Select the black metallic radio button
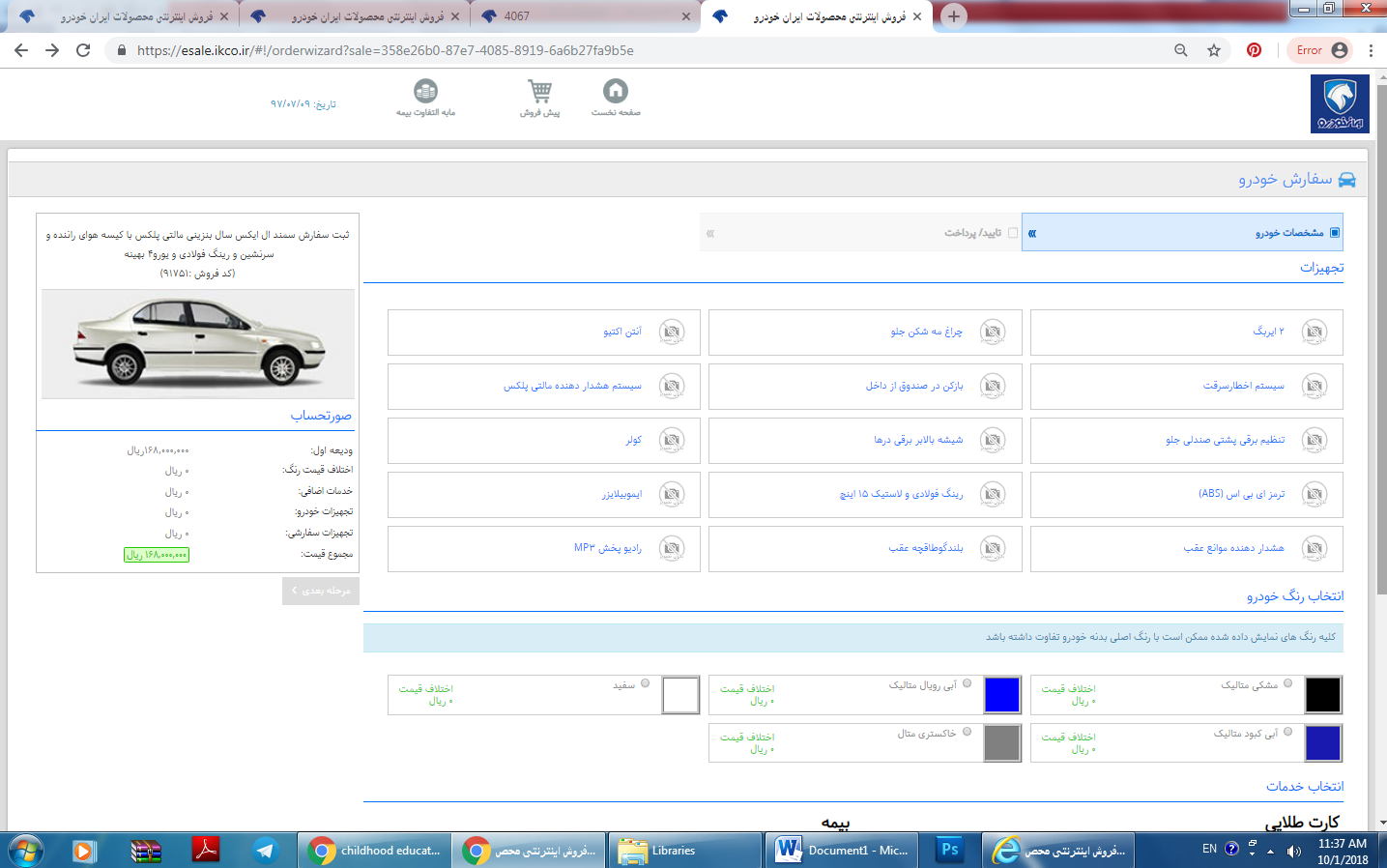The height and width of the screenshot is (868, 1387). [x=1287, y=683]
